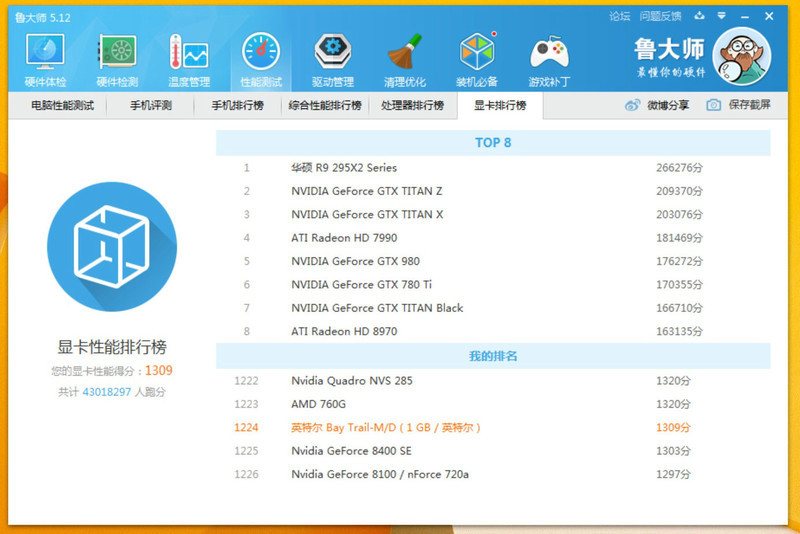
Task: Click 保存截屏 save screenshot button
Action: (738, 106)
